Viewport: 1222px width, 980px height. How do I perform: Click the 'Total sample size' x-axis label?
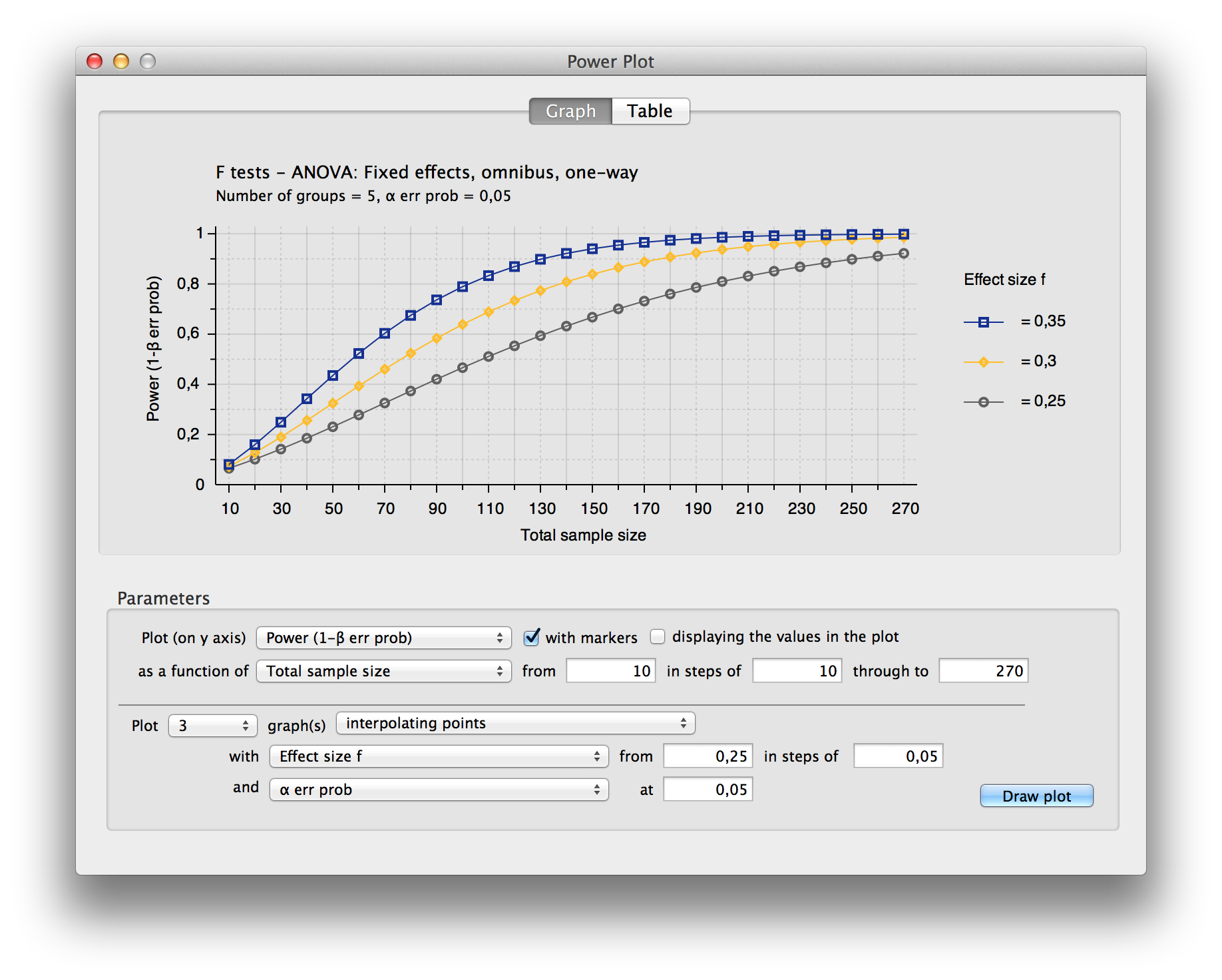click(x=583, y=535)
